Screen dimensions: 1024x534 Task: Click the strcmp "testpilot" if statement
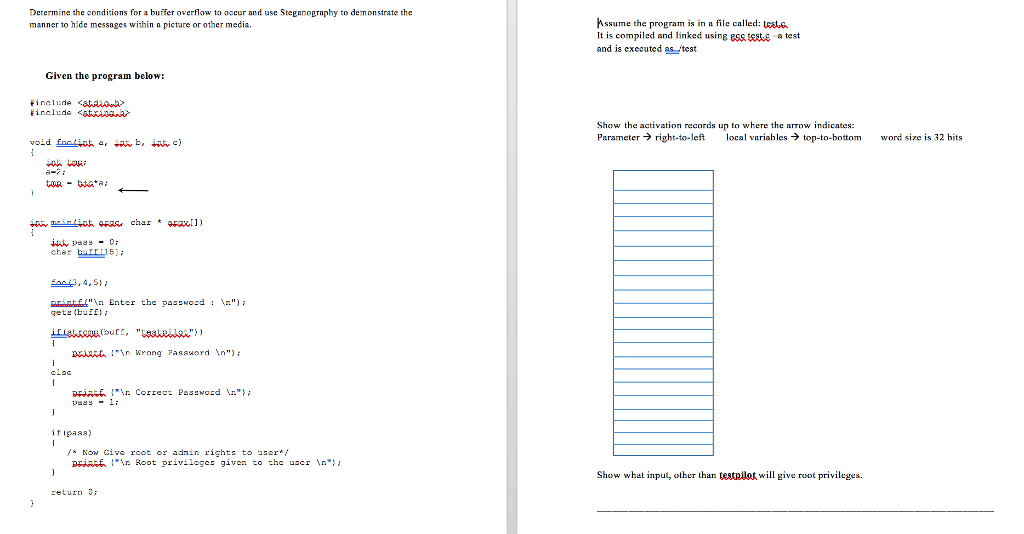127,332
